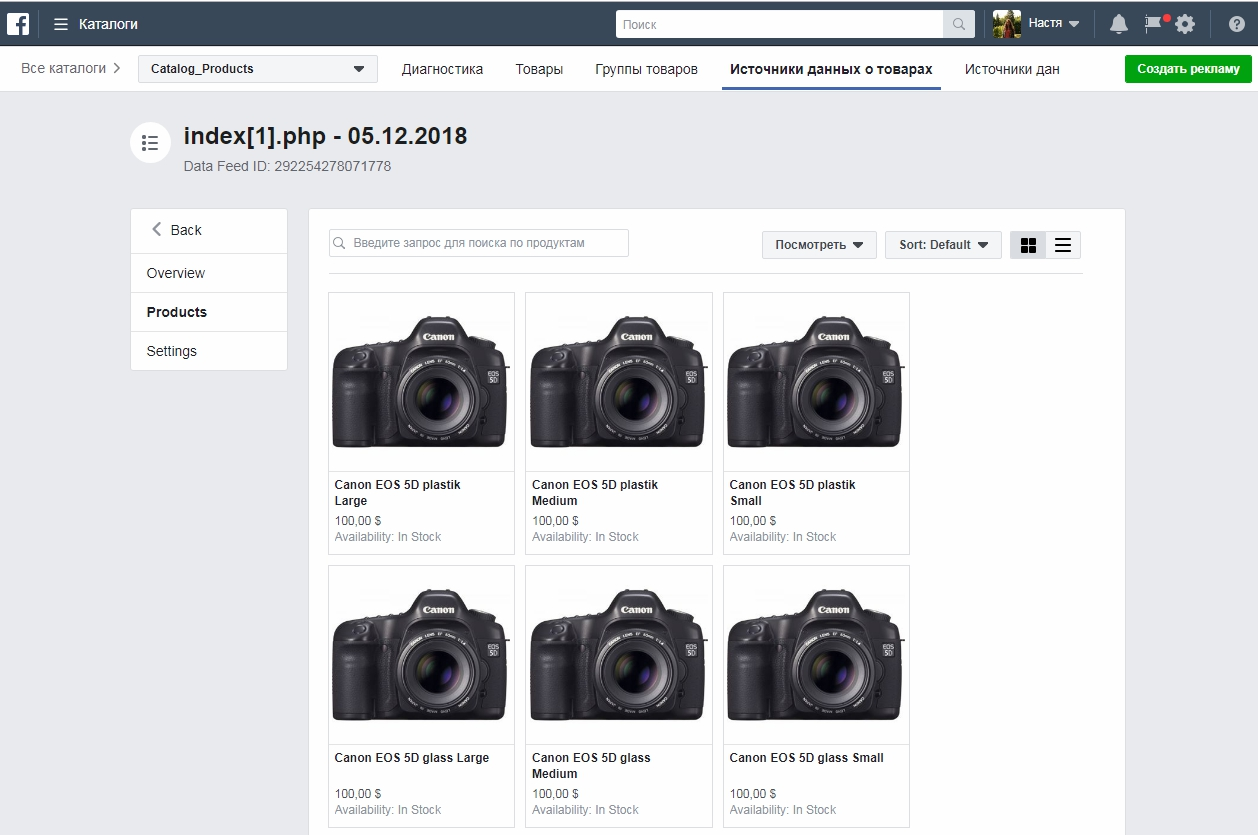Click the Back arrow chevron

click(156, 230)
